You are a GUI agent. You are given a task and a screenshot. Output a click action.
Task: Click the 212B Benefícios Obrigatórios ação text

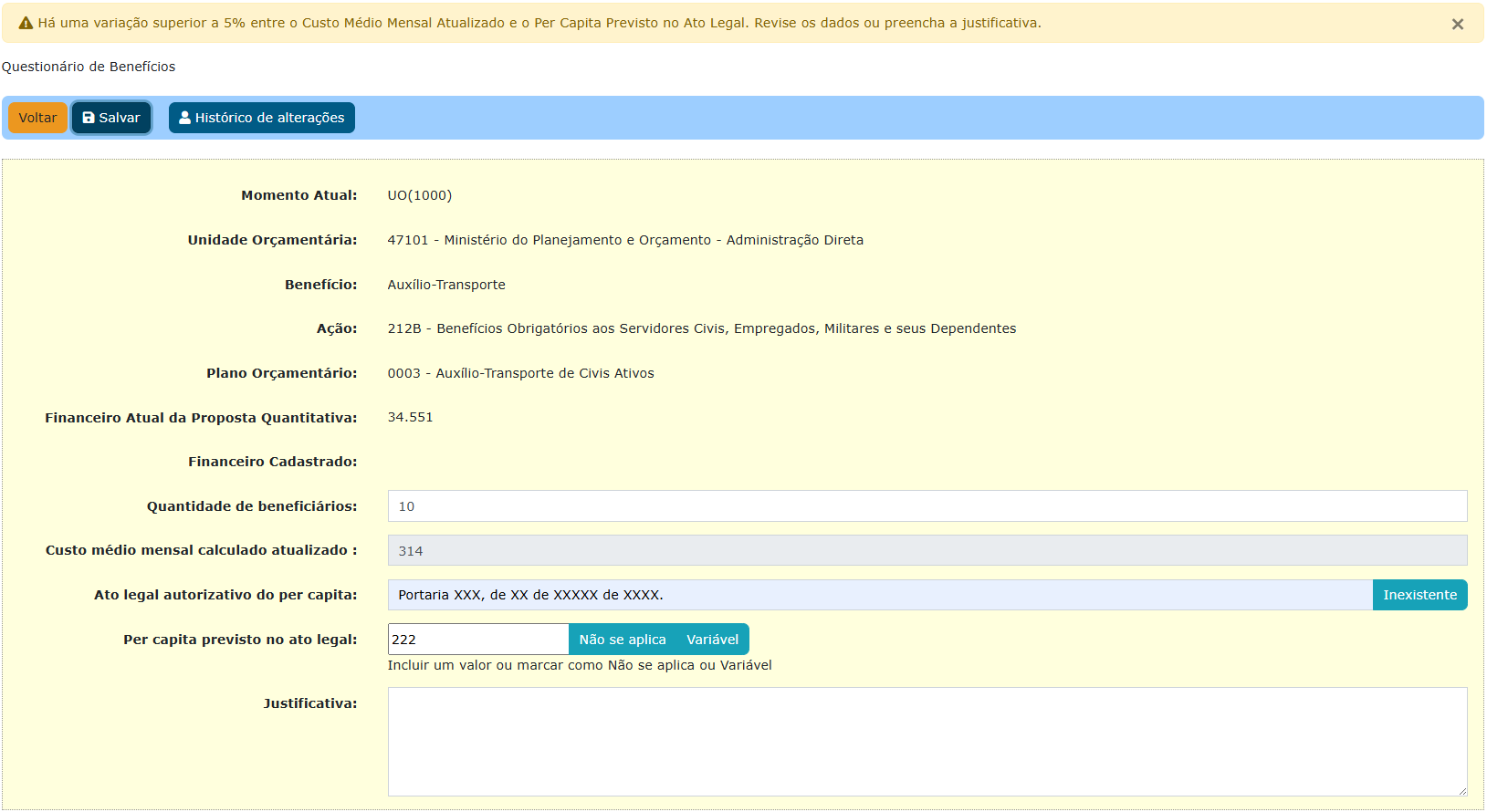point(702,328)
